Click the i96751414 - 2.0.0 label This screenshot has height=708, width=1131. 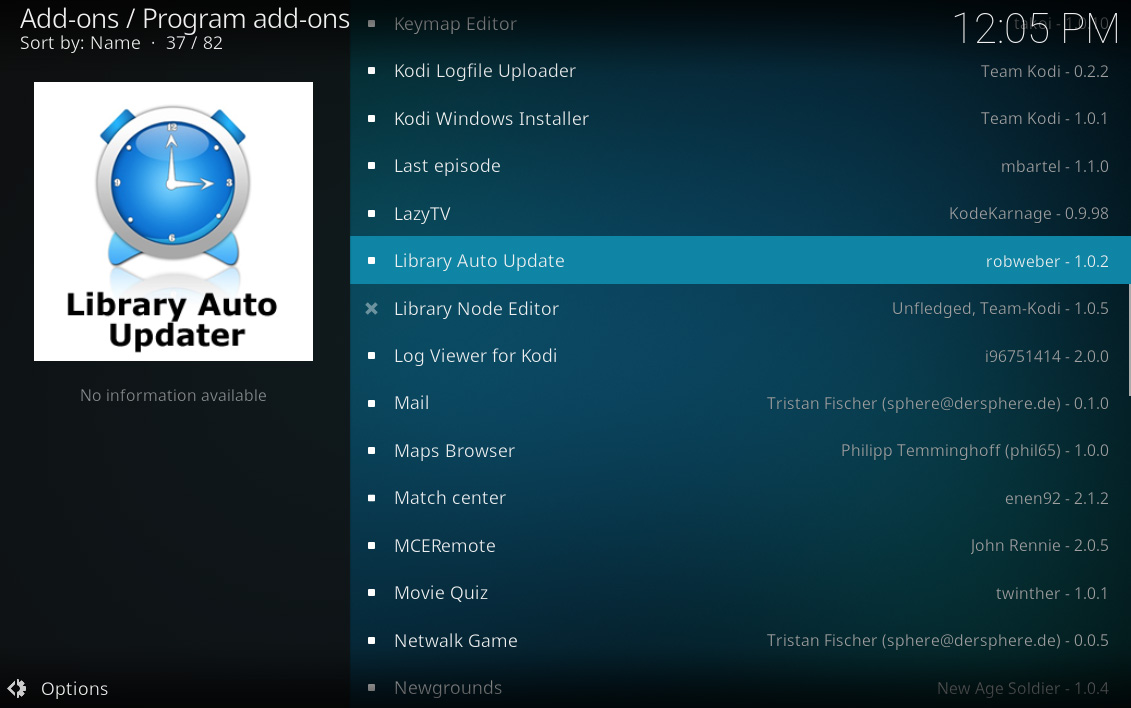click(x=1047, y=356)
